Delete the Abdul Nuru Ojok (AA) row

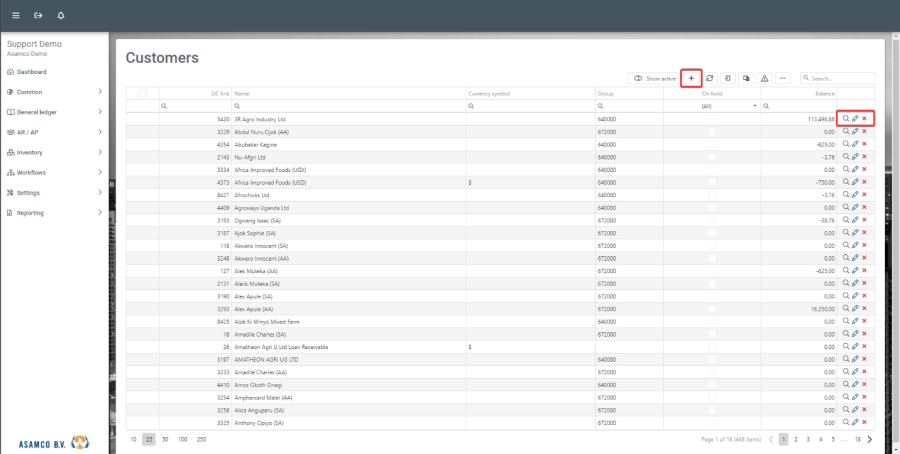(x=864, y=131)
